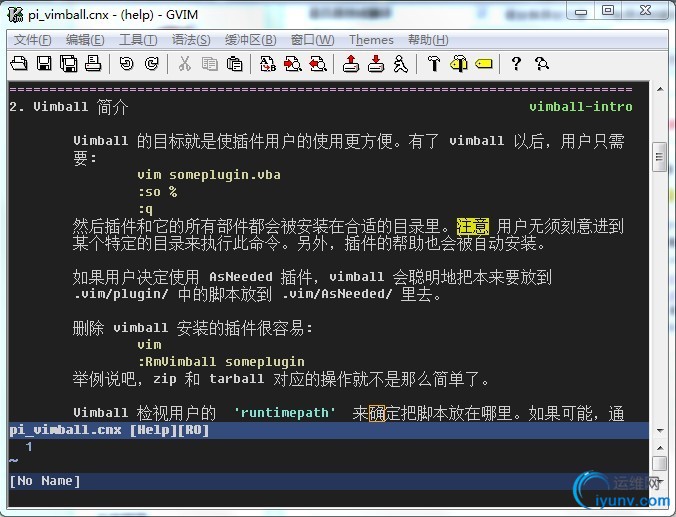
Task: Click the word 'tarball' in text
Action: point(236,379)
